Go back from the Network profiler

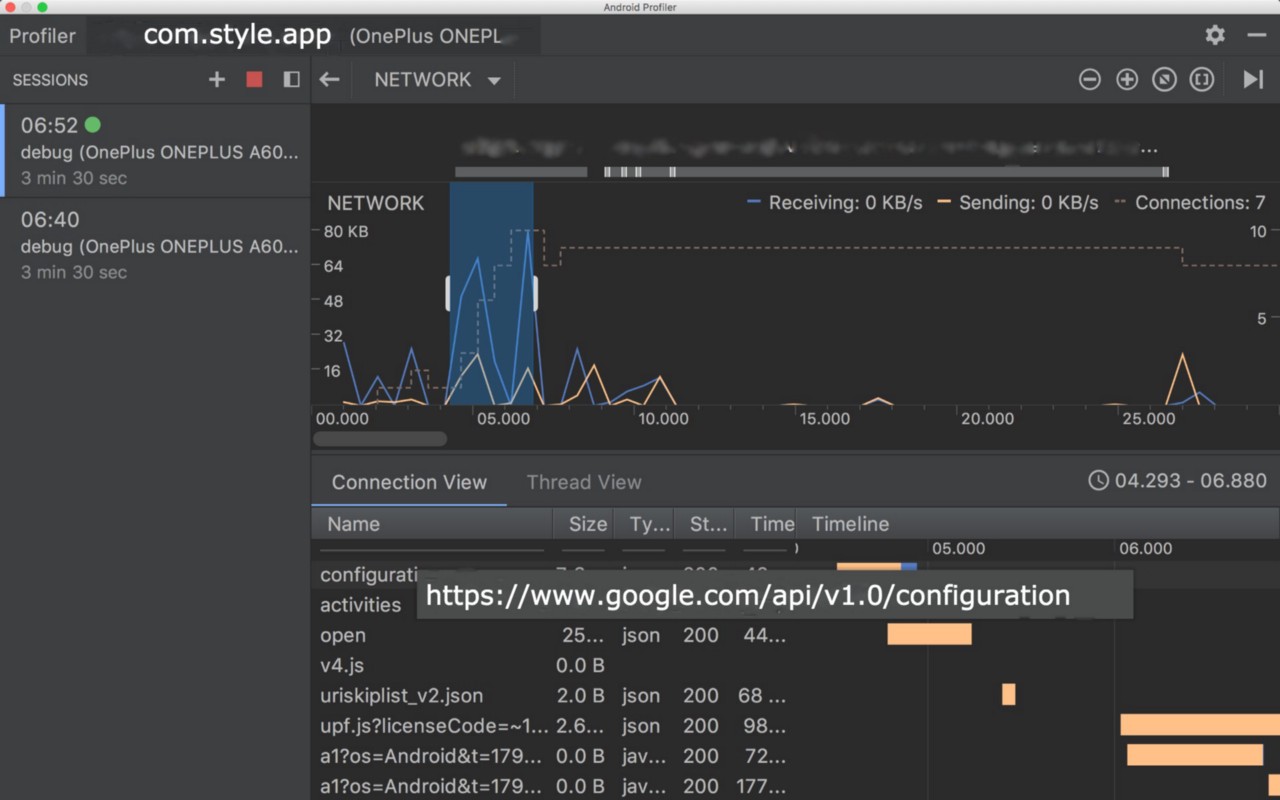click(330, 79)
